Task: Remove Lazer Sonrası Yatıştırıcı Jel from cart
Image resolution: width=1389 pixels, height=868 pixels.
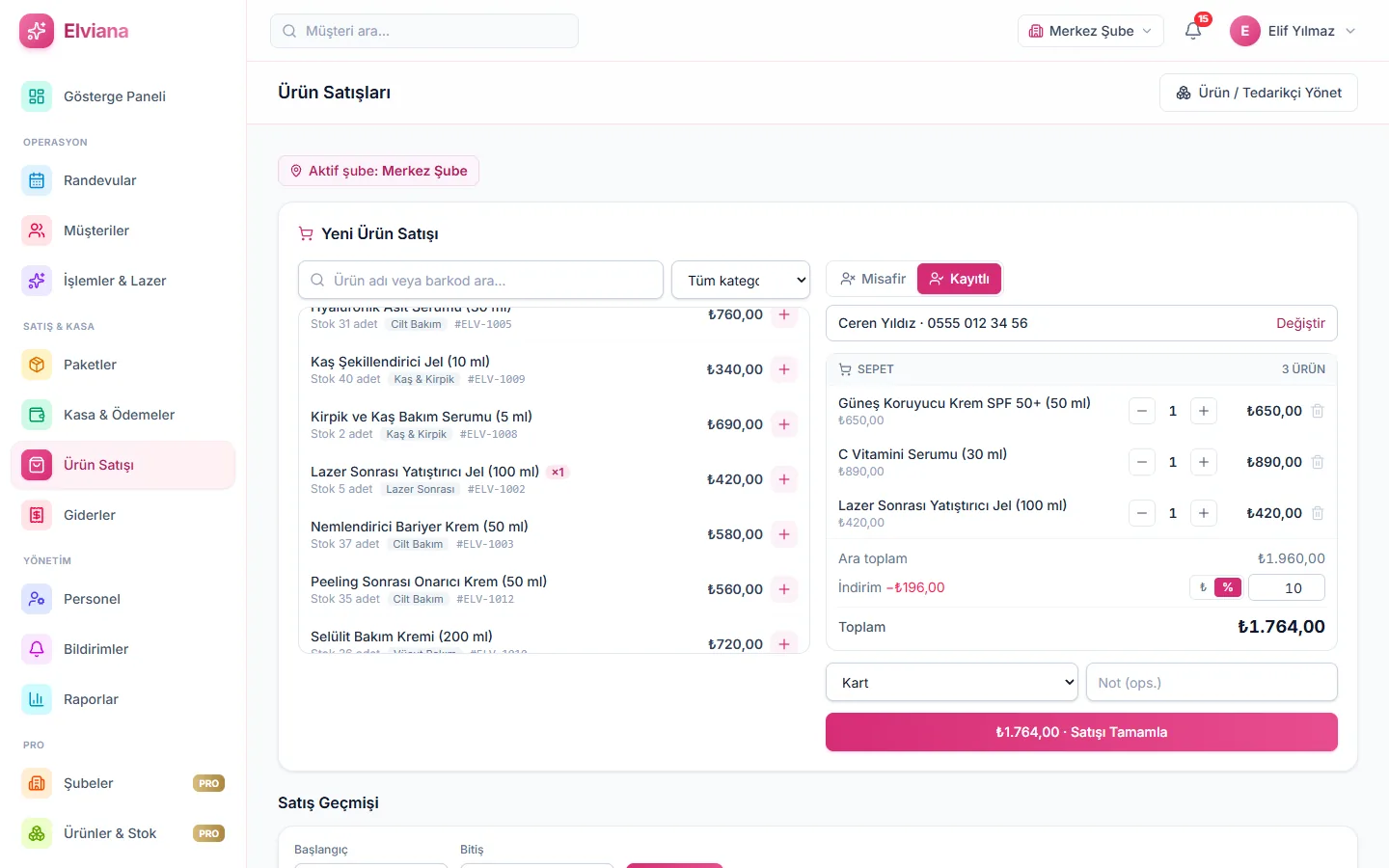Action: coord(1318,513)
